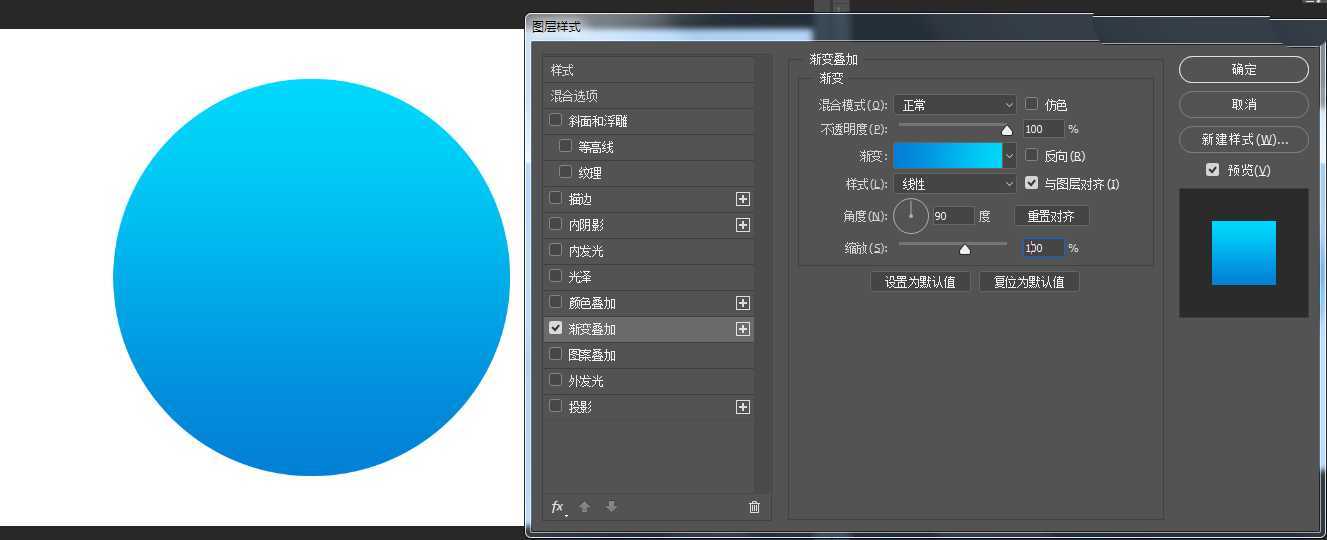
Task: Click the 确定 button
Action: click(1243, 69)
